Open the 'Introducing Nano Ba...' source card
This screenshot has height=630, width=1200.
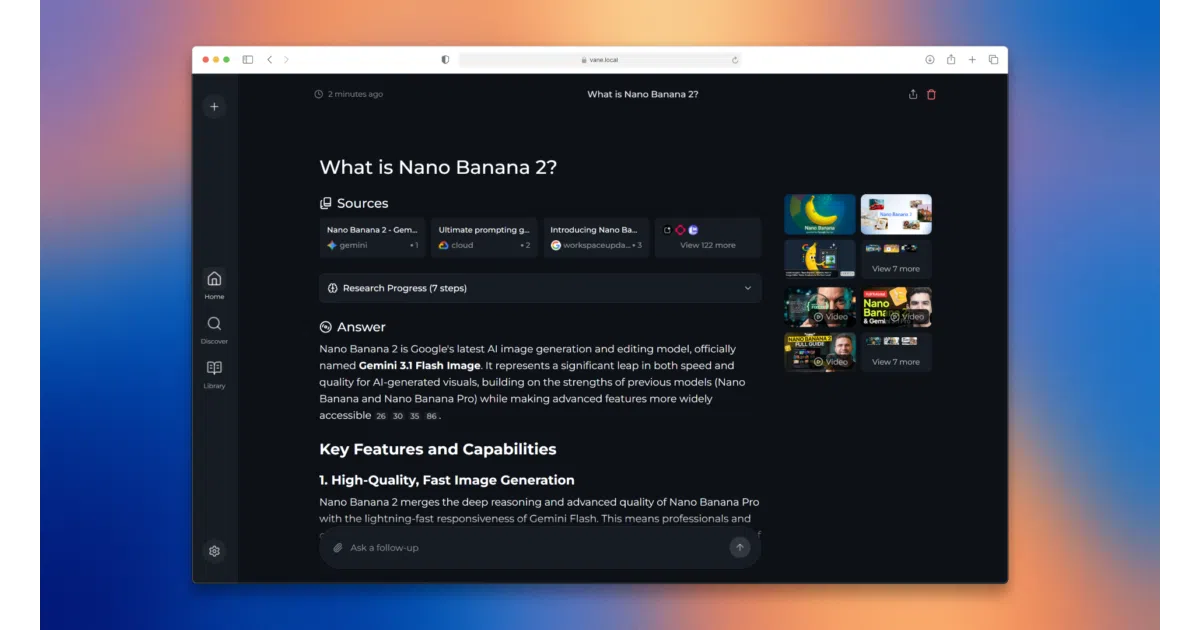(596, 238)
